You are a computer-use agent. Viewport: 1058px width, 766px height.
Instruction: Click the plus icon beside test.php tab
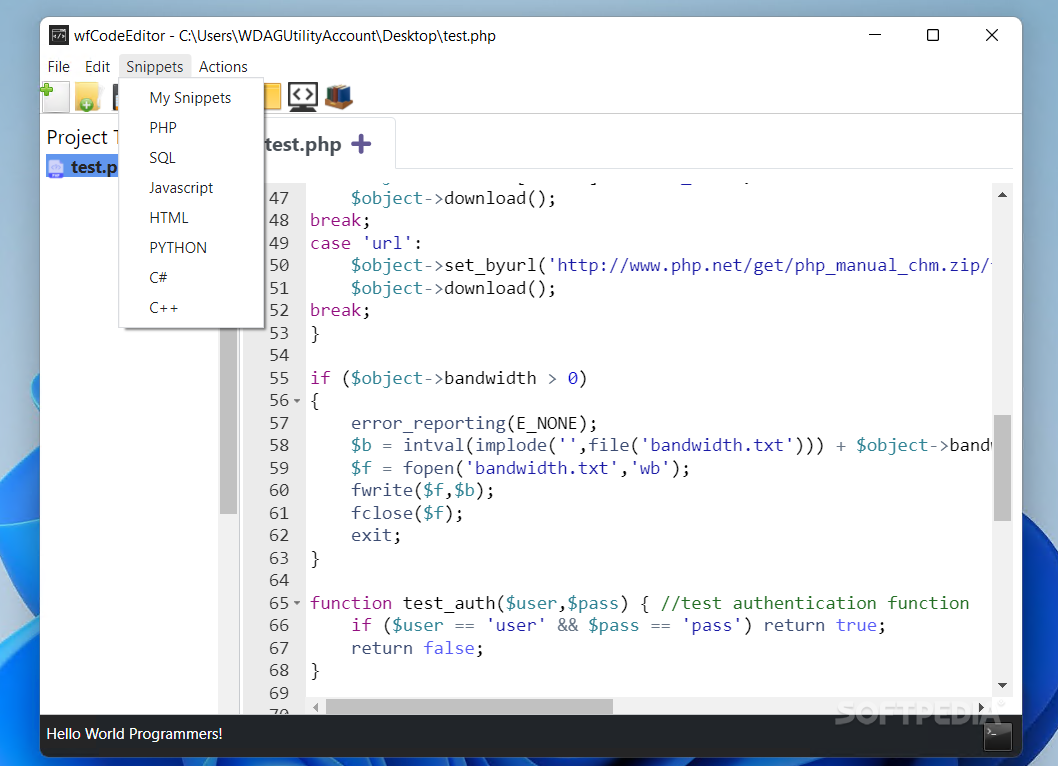pos(362,144)
